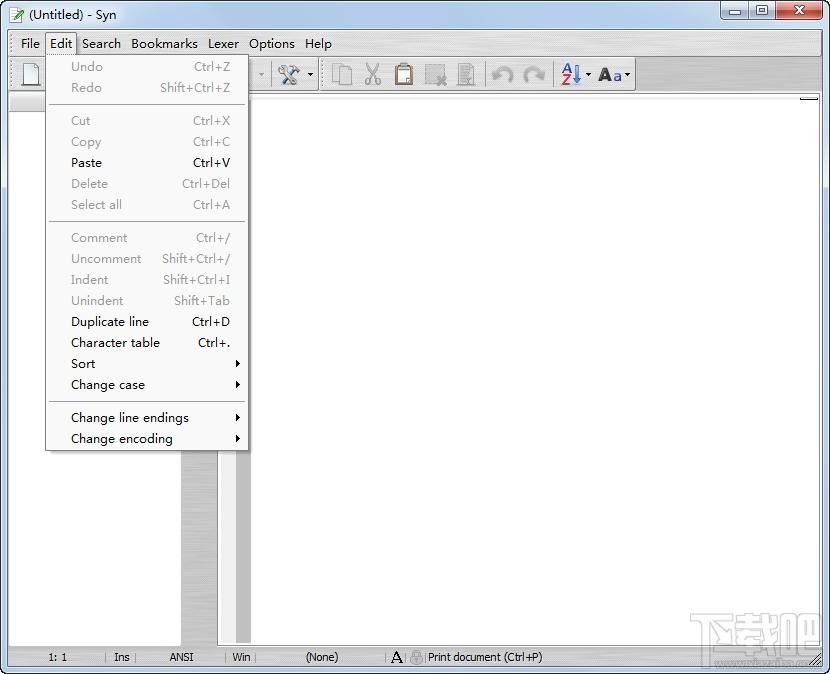Choose Character table from Edit menu

[x=147, y=343]
